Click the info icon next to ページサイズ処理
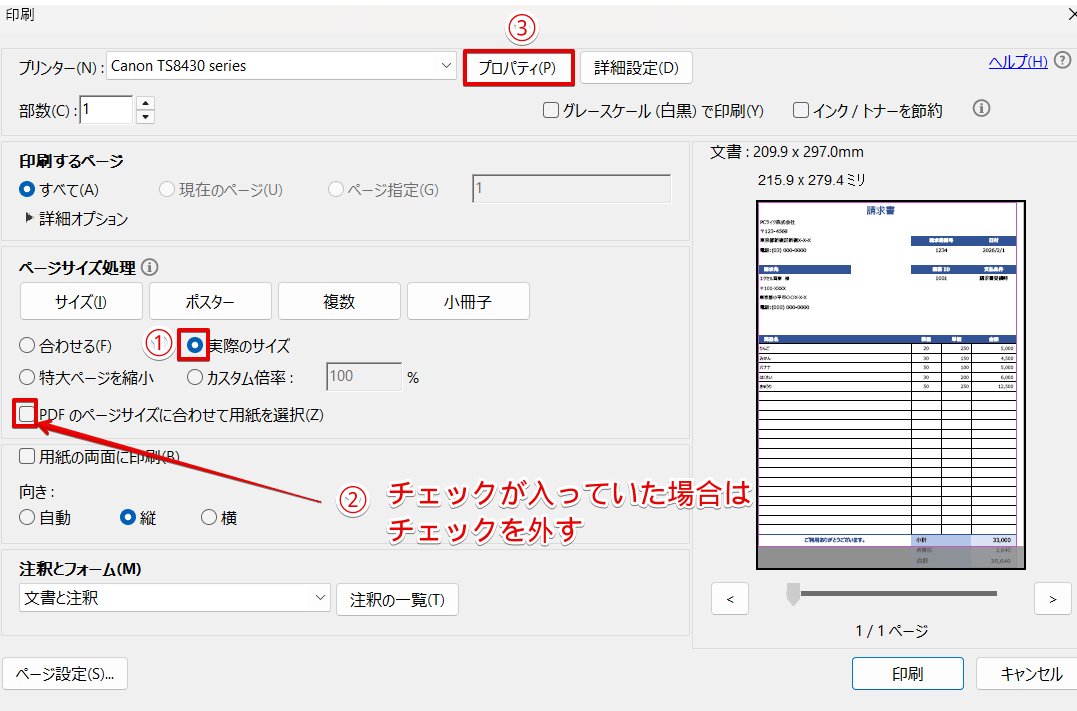Screen dimensions: 1077x711 point(150,267)
